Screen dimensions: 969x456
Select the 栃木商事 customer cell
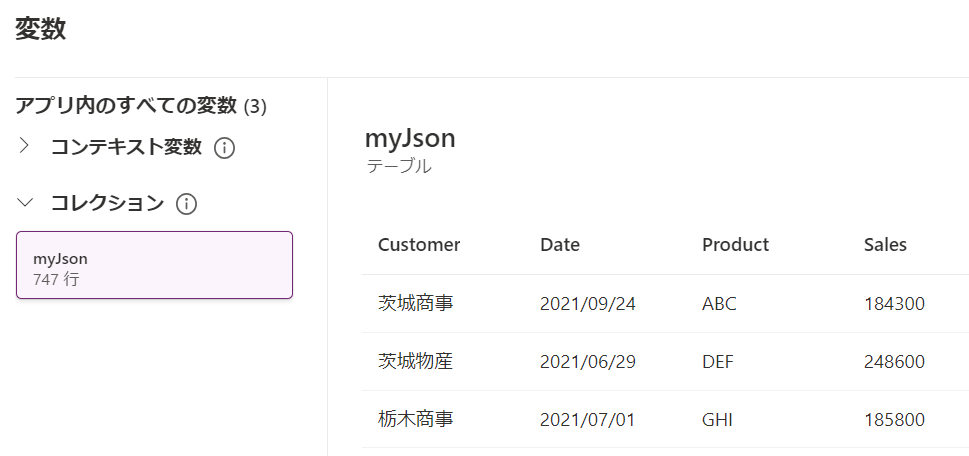(415, 419)
